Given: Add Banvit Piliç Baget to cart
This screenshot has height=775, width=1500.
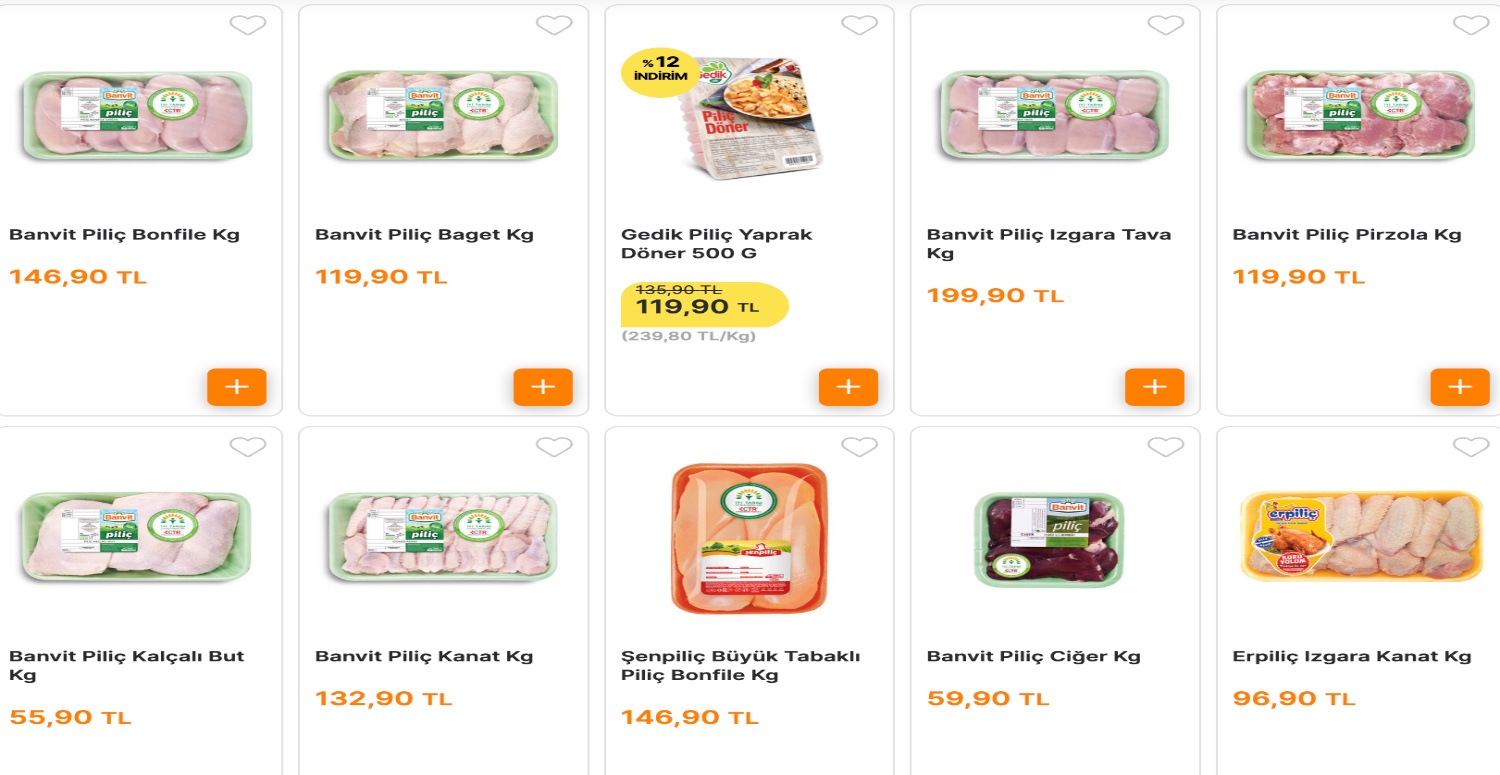Looking at the screenshot, I should point(543,387).
